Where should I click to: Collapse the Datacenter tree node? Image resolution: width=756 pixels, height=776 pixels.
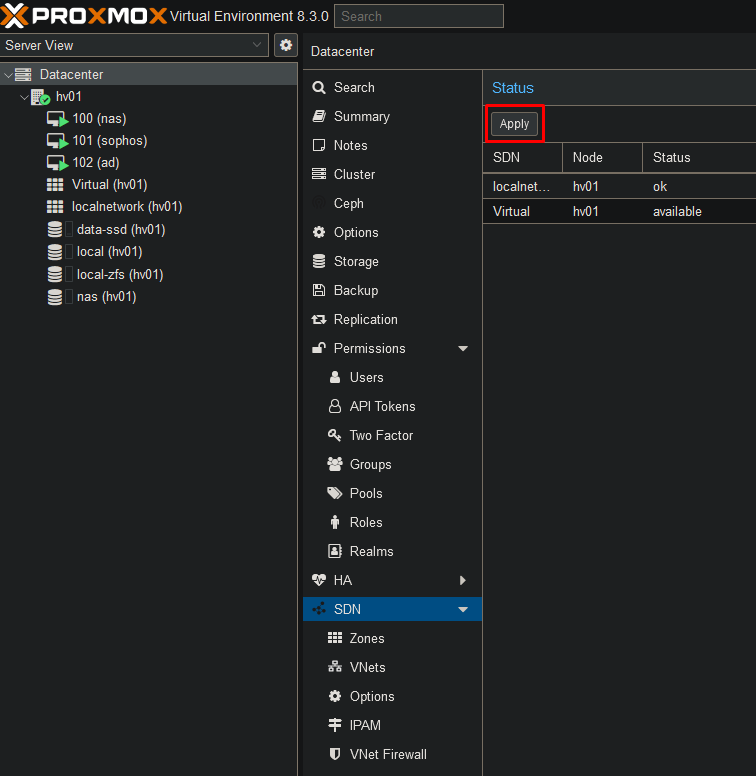(8, 75)
